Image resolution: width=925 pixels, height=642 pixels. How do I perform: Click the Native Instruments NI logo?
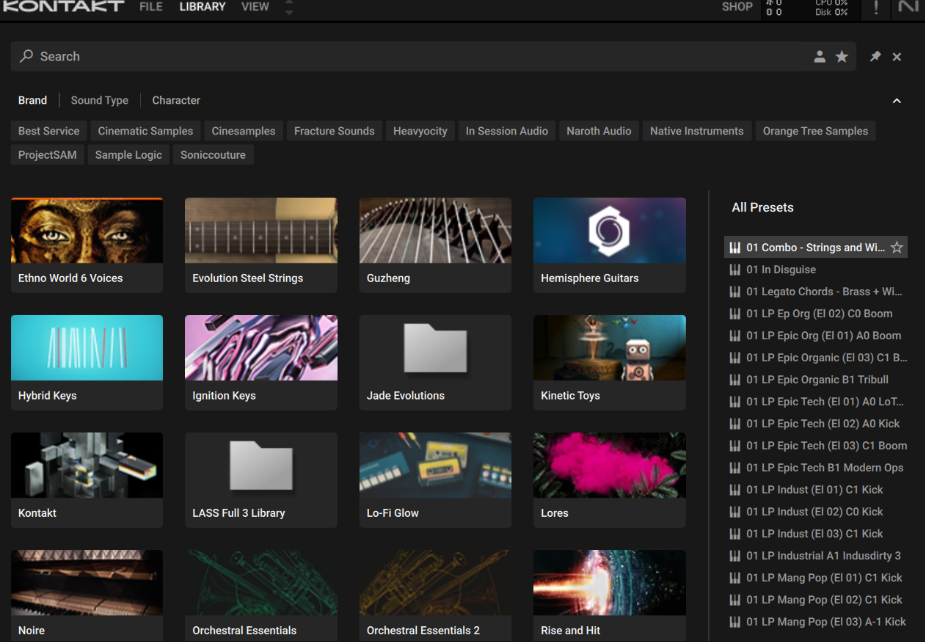click(908, 6)
